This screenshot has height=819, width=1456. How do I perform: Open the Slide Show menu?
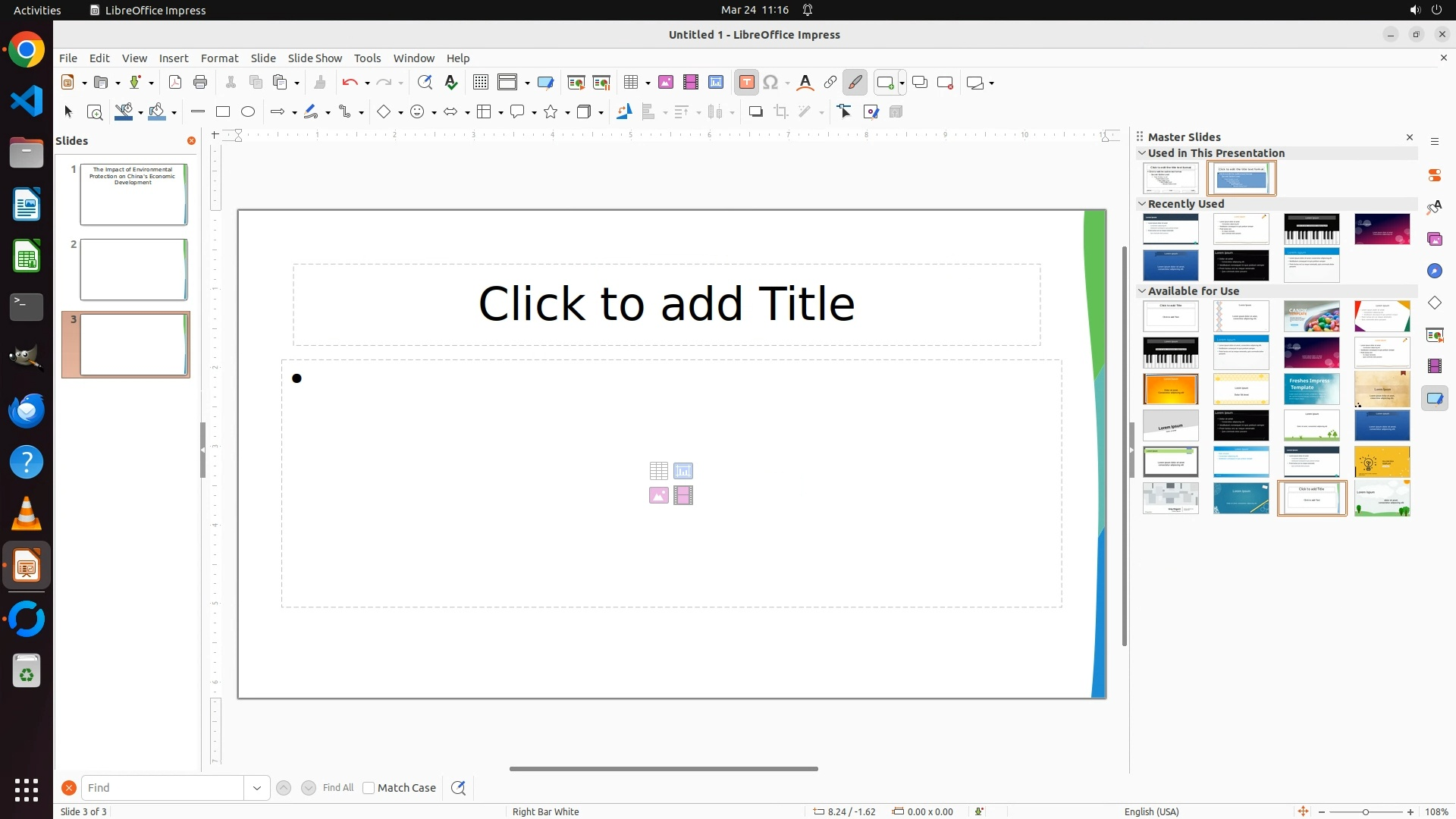pos(315,58)
